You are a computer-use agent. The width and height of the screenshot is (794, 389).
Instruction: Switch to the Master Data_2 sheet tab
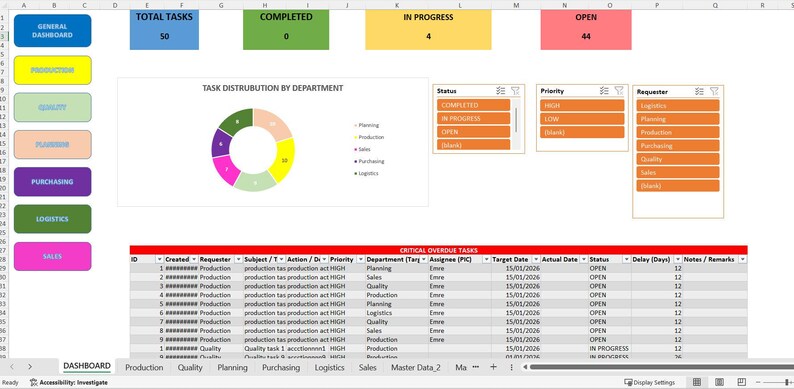pos(416,367)
